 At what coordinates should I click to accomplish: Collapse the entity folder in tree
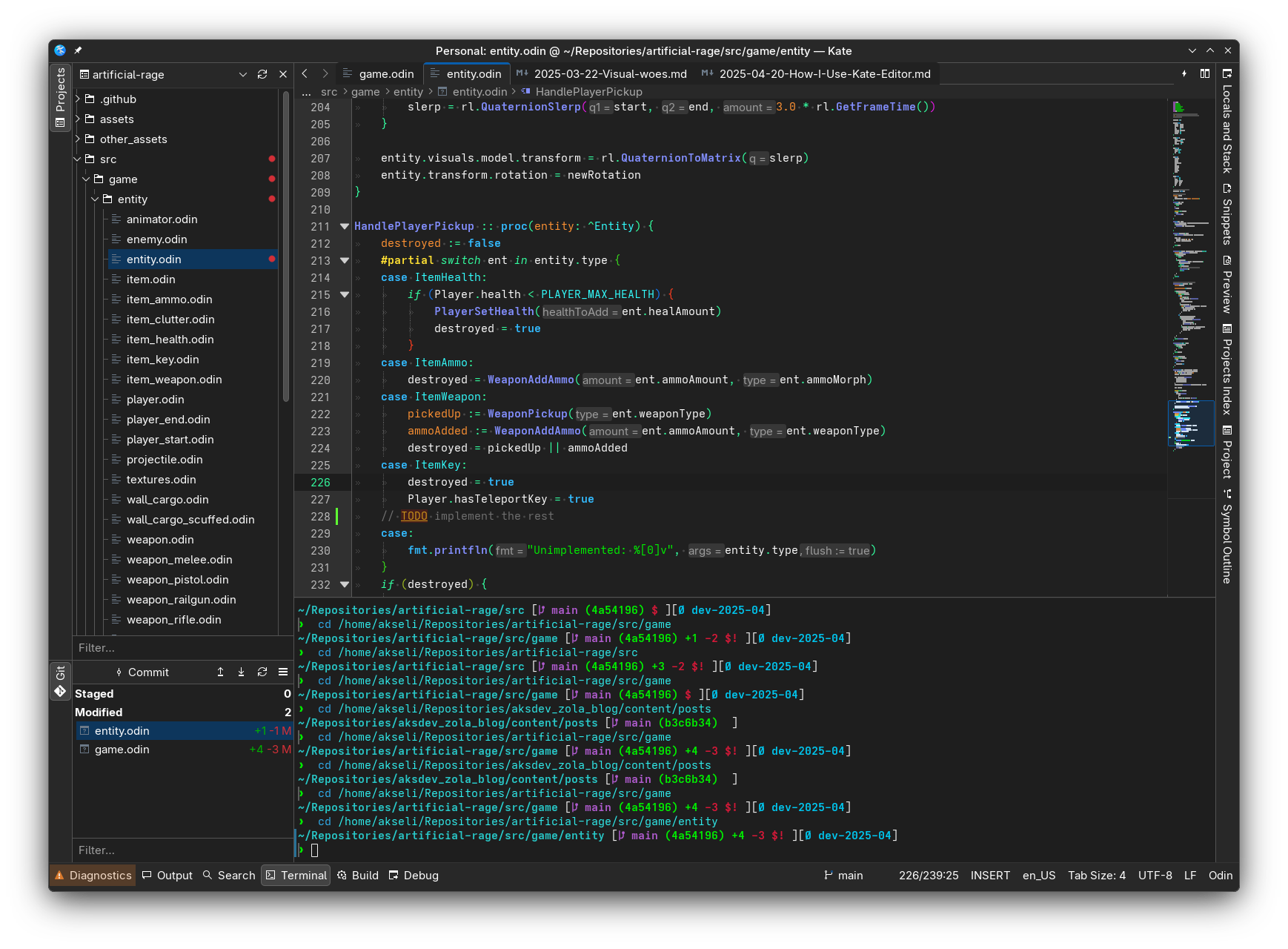click(x=95, y=199)
